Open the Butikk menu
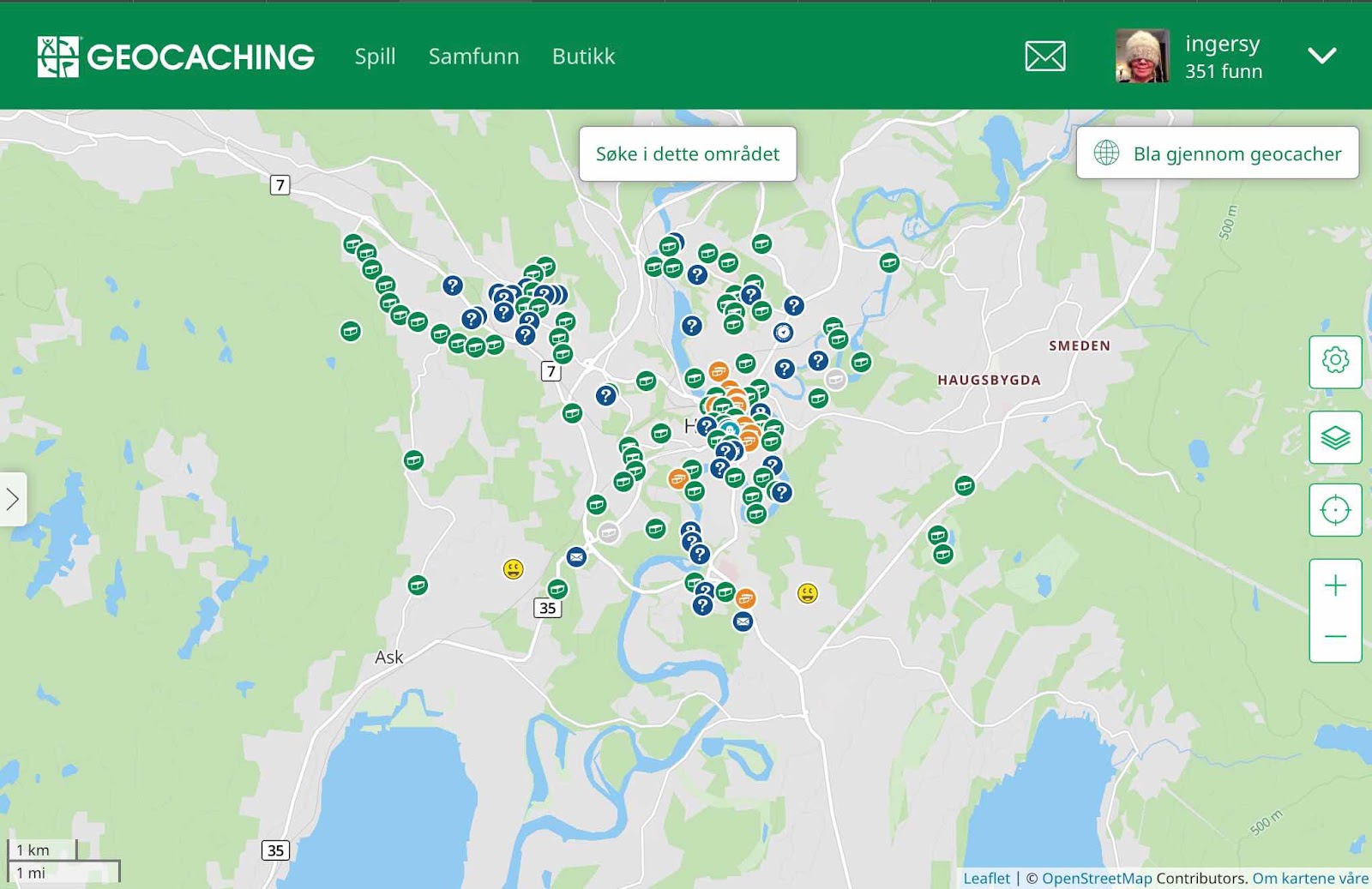The image size is (1372, 889). click(x=583, y=57)
